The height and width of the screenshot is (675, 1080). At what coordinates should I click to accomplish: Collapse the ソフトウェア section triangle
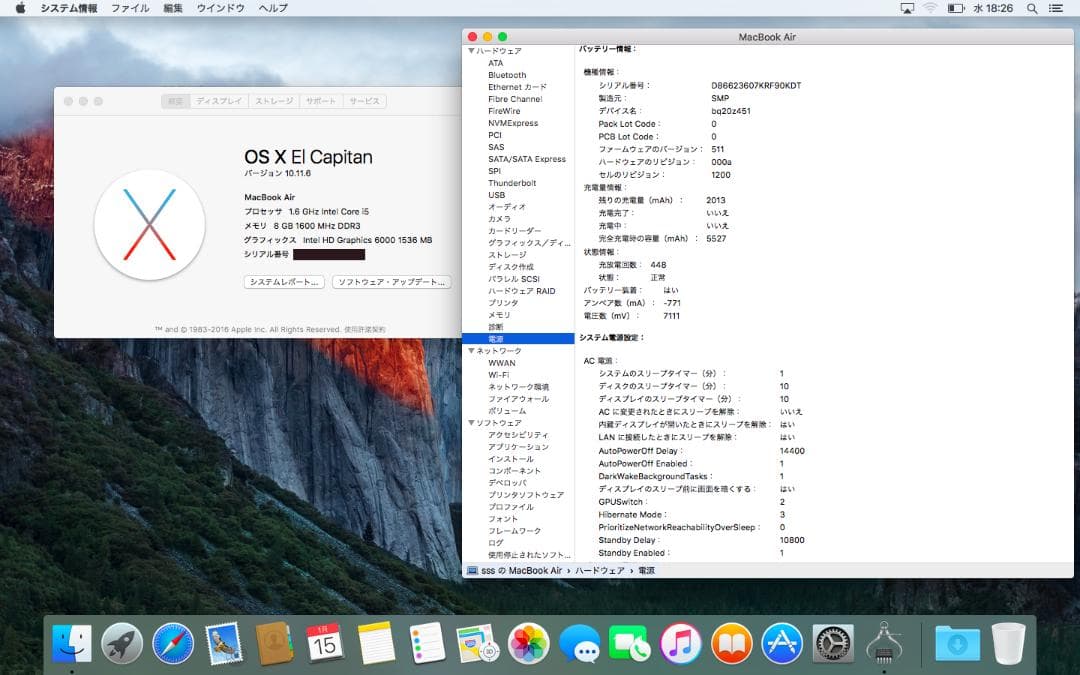pyautogui.click(x=471, y=423)
